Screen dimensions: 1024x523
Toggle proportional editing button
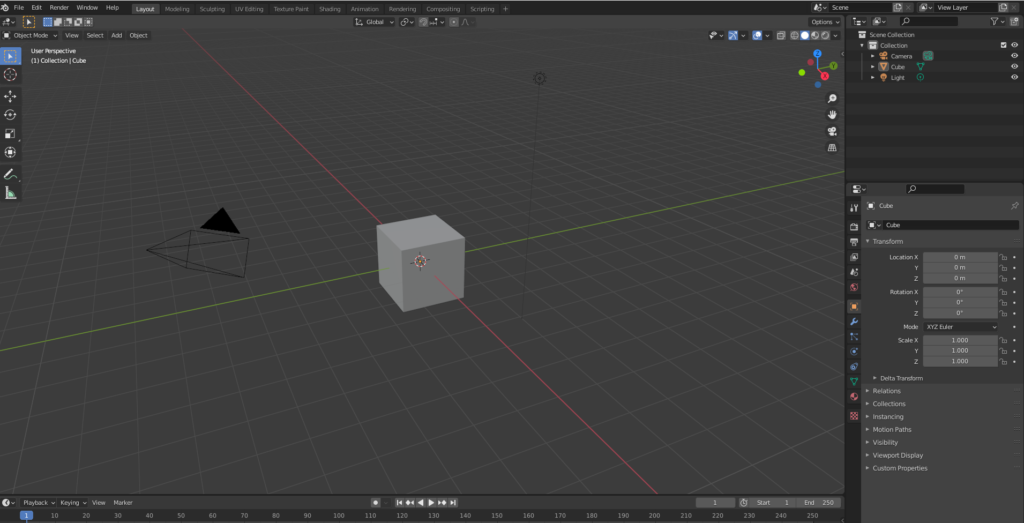[453, 22]
